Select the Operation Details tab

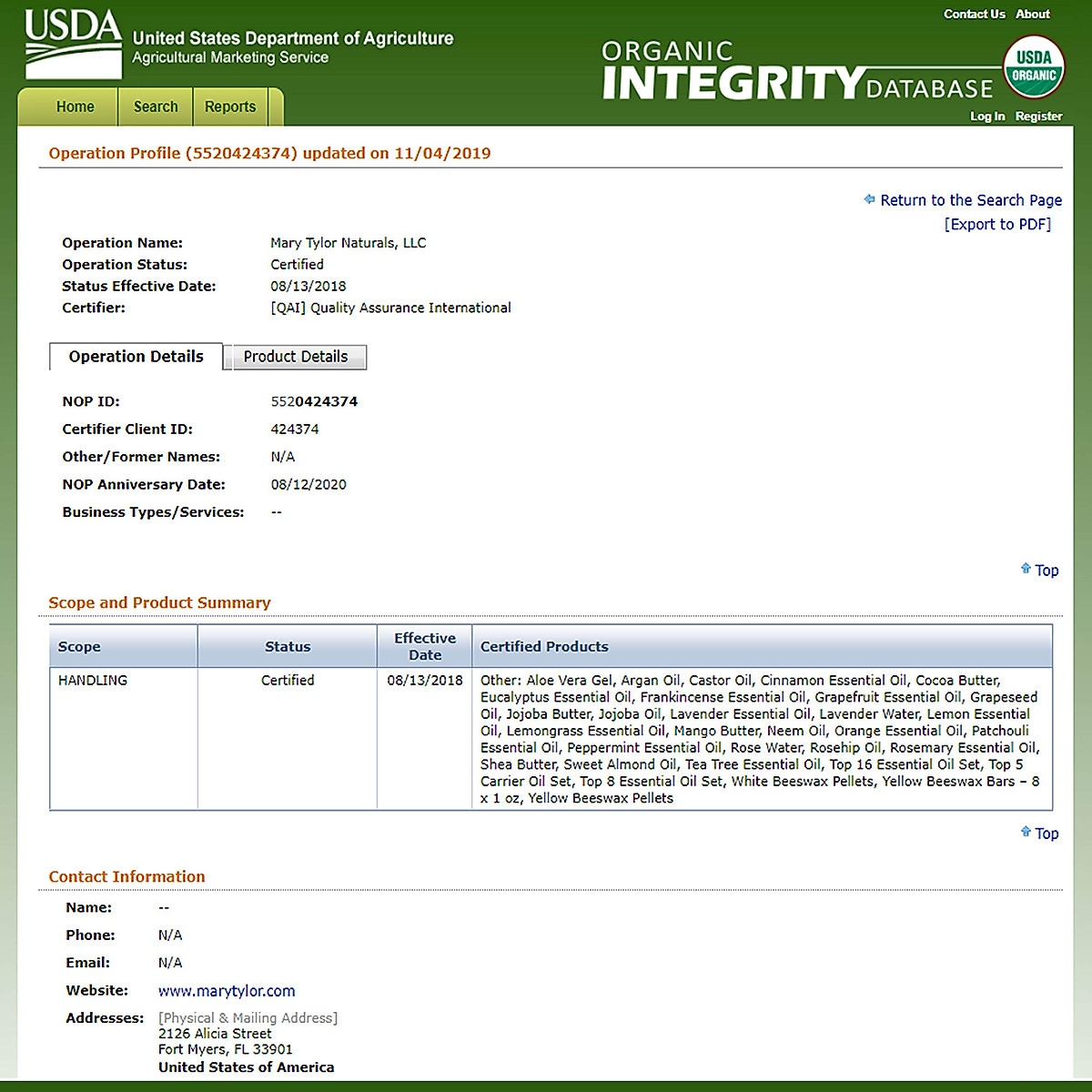tap(136, 357)
